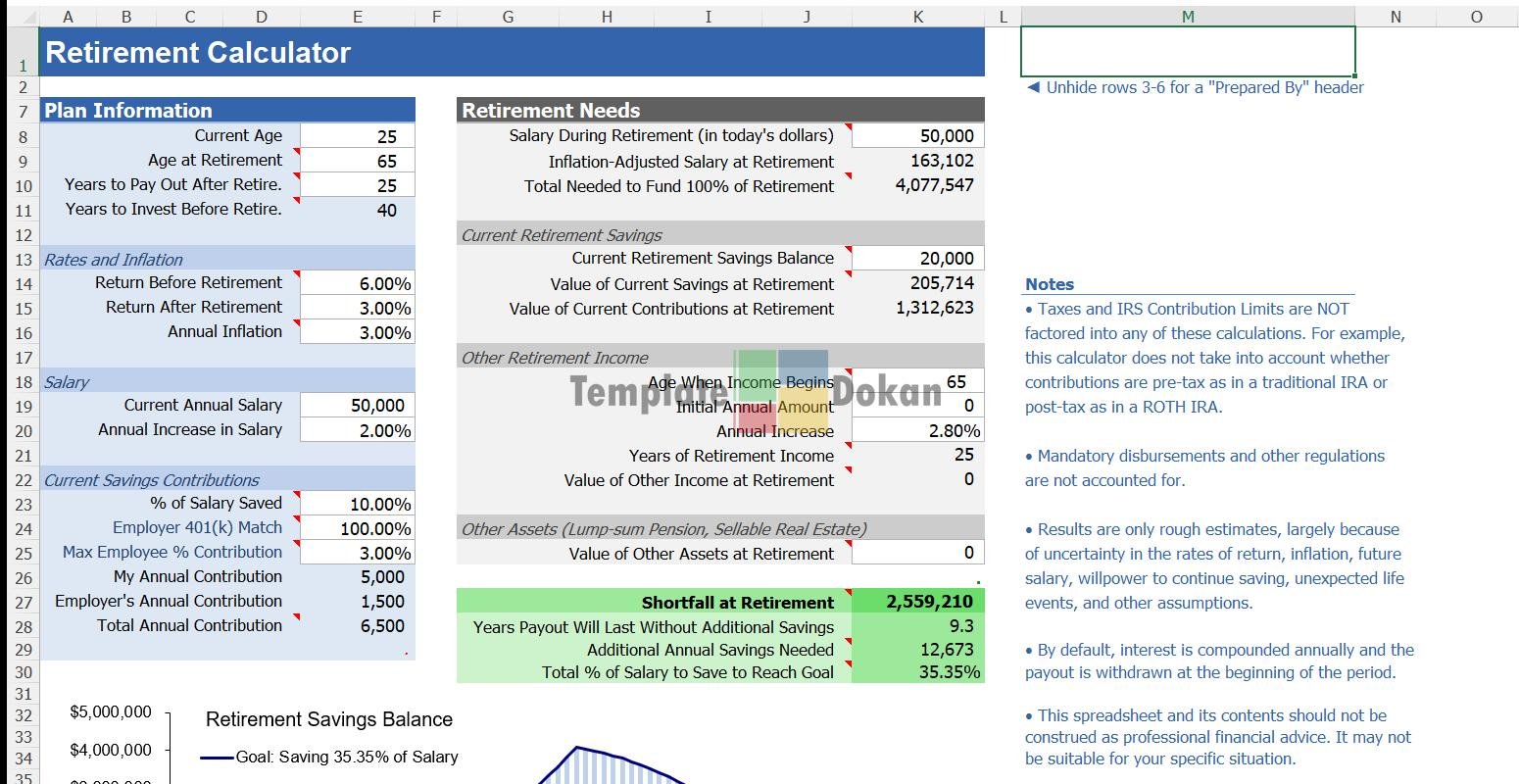Select the Return Before Retirement rate cell
This screenshot has height=784, width=1519.
point(358,283)
